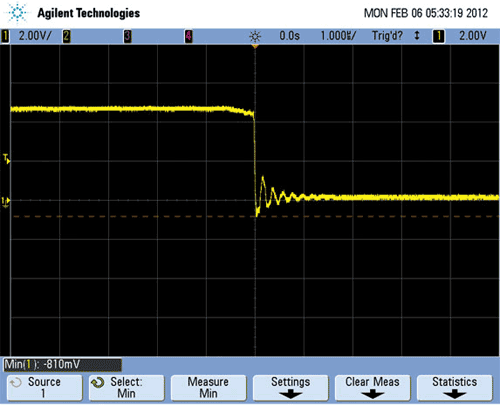Click the Select Min rotary knob icon
500x405 pixels.
98,383
